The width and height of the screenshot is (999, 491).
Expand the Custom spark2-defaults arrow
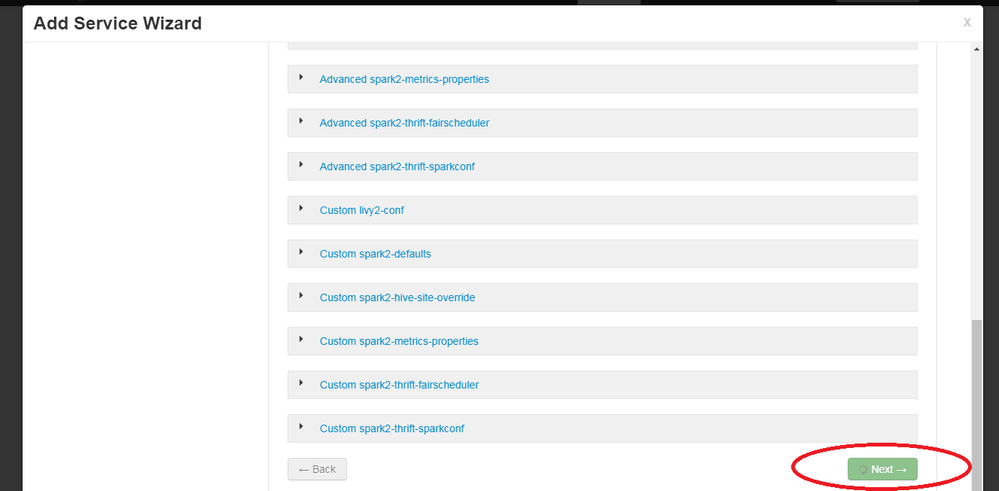point(301,252)
